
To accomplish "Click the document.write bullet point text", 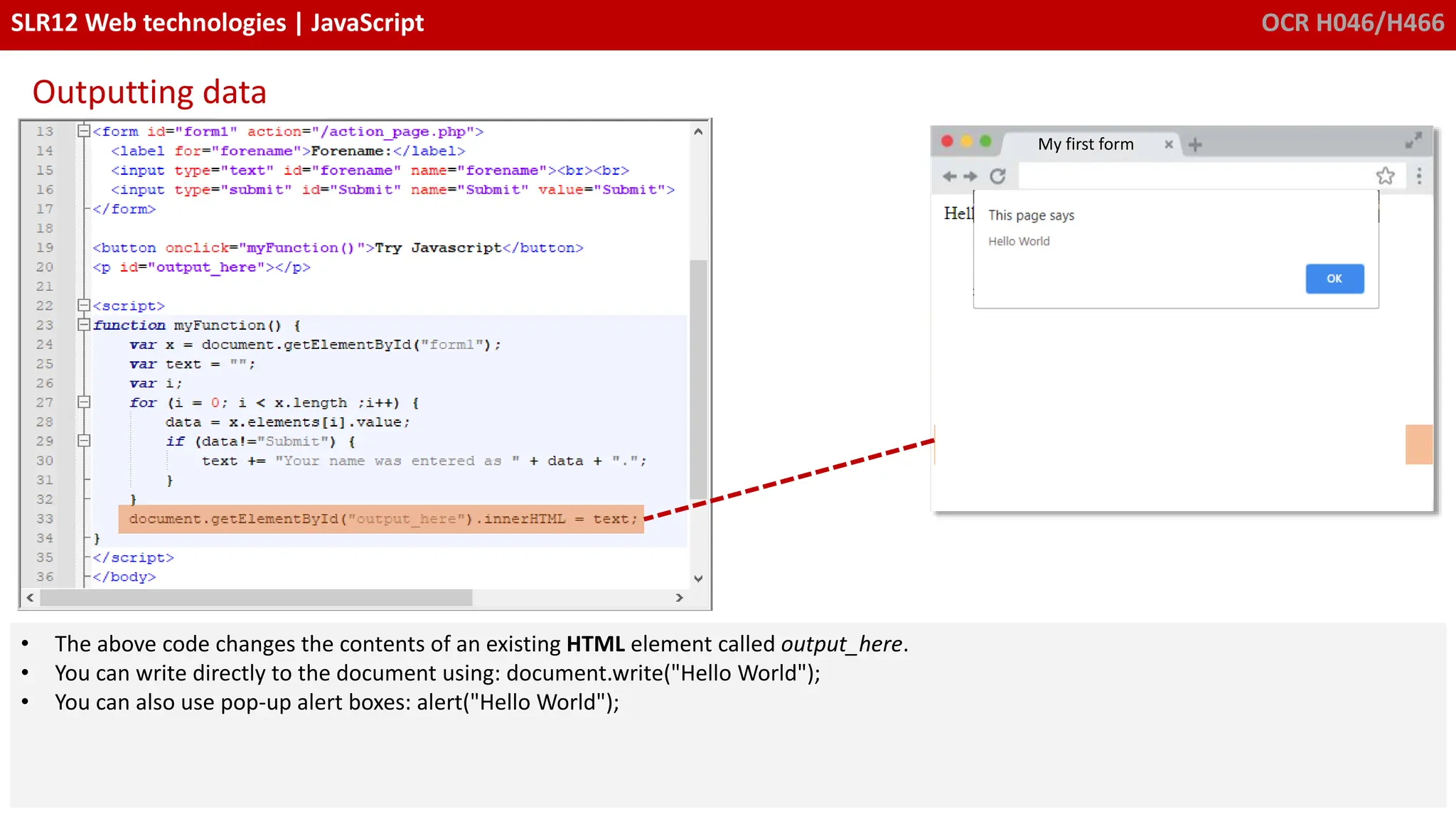I will coord(438,673).
